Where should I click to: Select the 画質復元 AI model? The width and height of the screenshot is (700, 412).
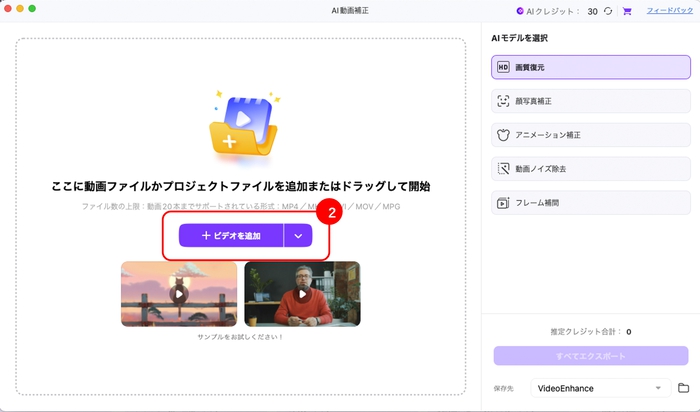pos(591,67)
